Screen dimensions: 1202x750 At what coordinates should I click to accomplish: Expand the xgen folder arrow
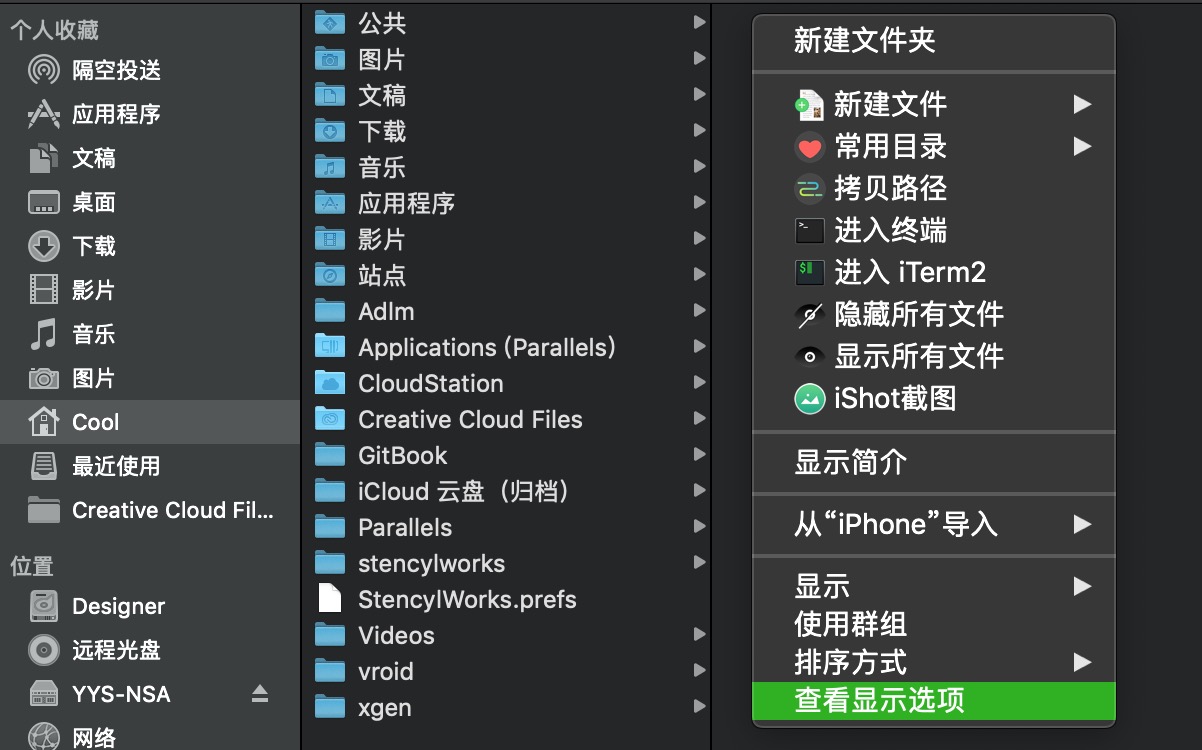[x=699, y=707]
